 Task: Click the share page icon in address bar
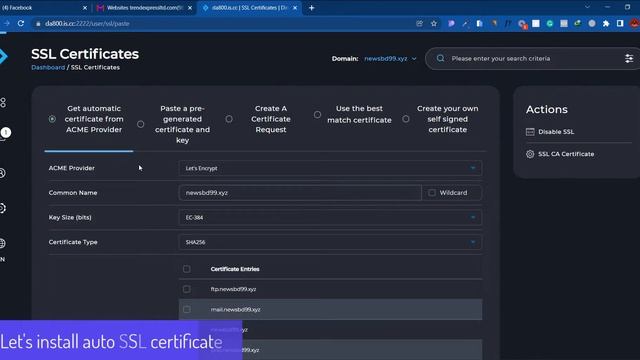click(x=419, y=24)
